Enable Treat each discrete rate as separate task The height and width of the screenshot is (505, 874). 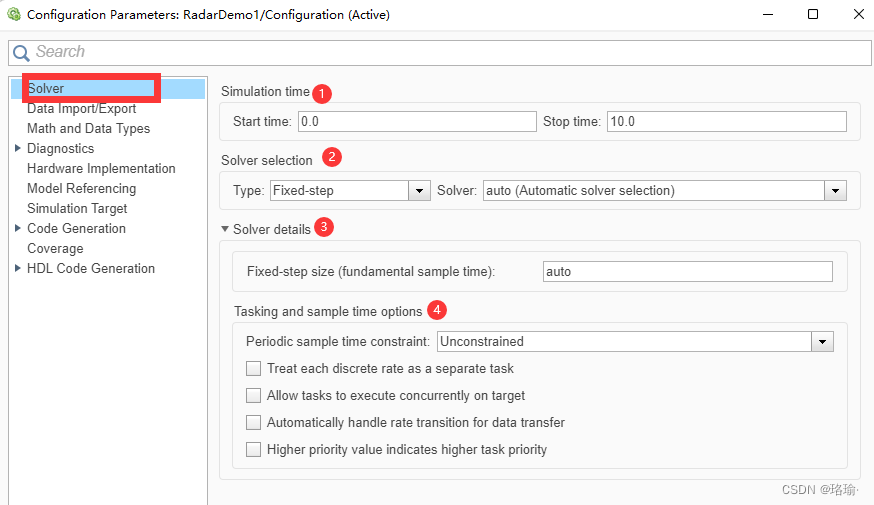[254, 369]
